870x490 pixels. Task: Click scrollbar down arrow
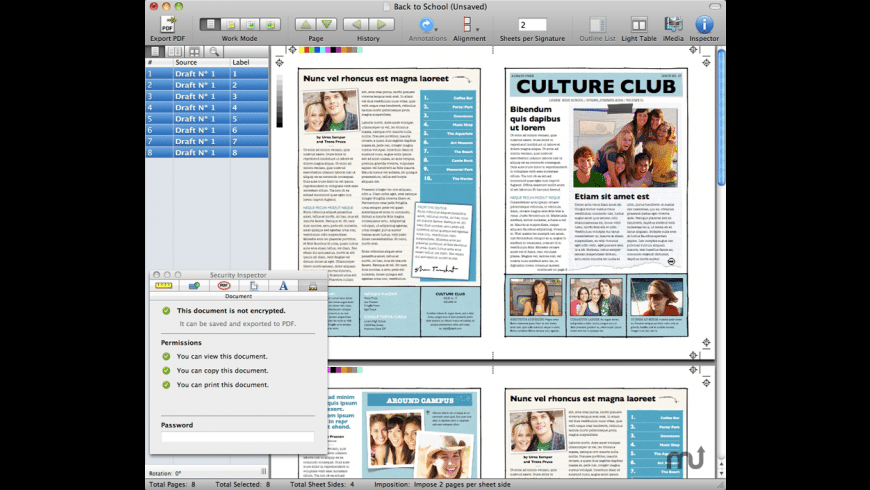721,473
